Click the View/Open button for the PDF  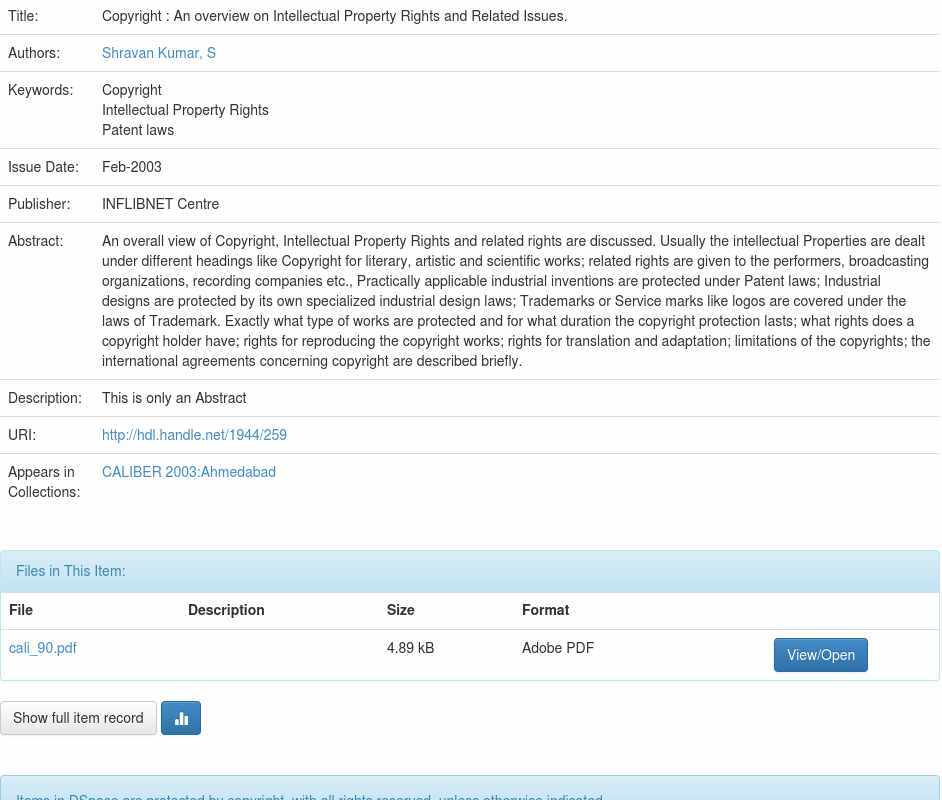coord(820,655)
